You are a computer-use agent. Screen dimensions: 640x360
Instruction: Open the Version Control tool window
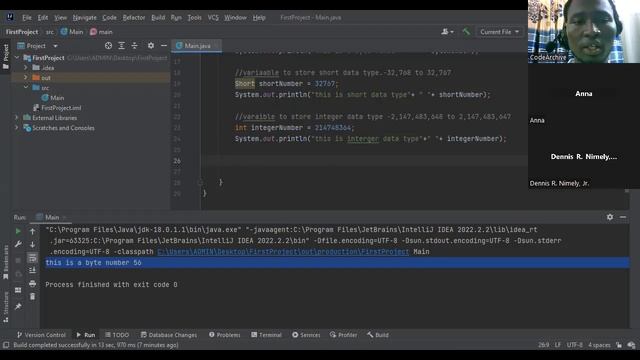tap(41, 335)
